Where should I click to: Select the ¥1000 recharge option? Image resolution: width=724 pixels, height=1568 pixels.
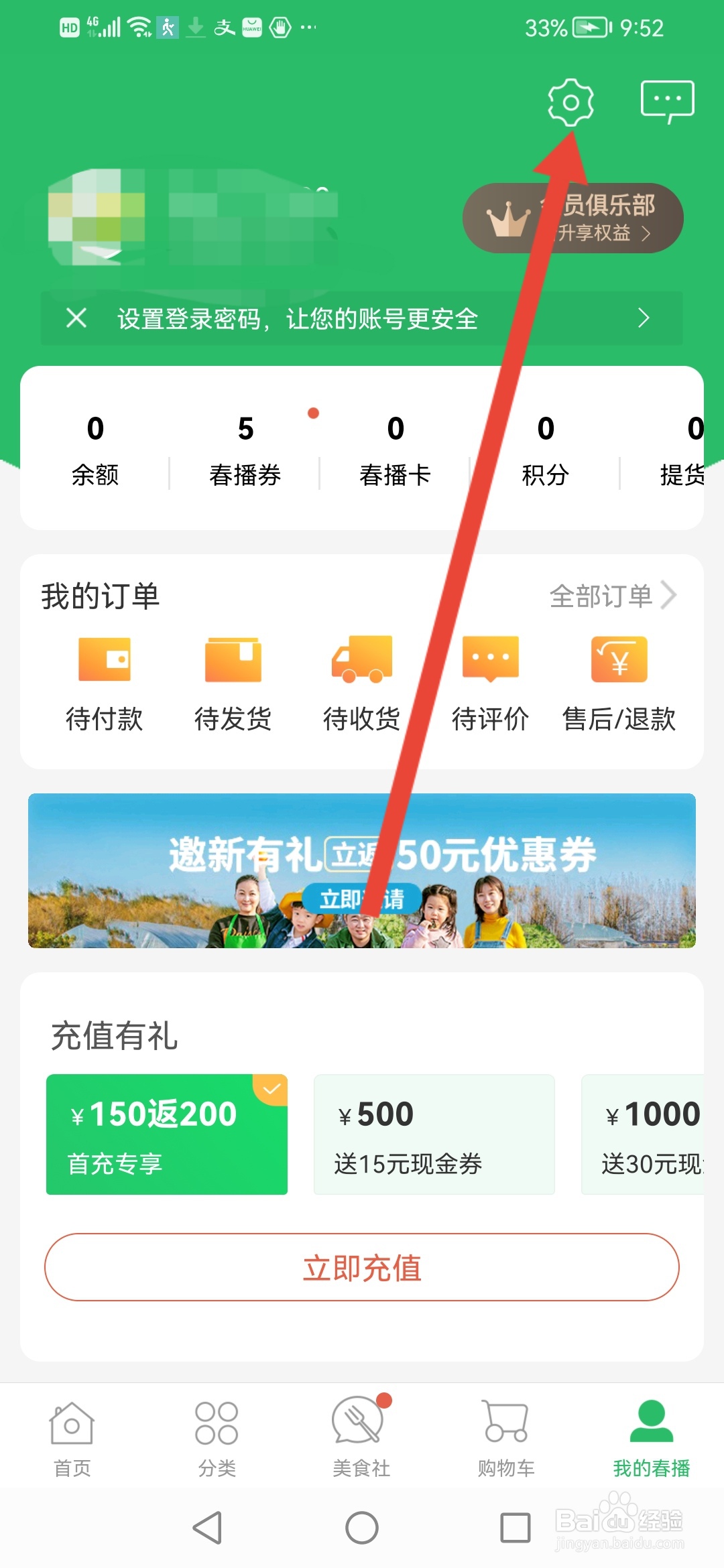[x=642, y=1134]
